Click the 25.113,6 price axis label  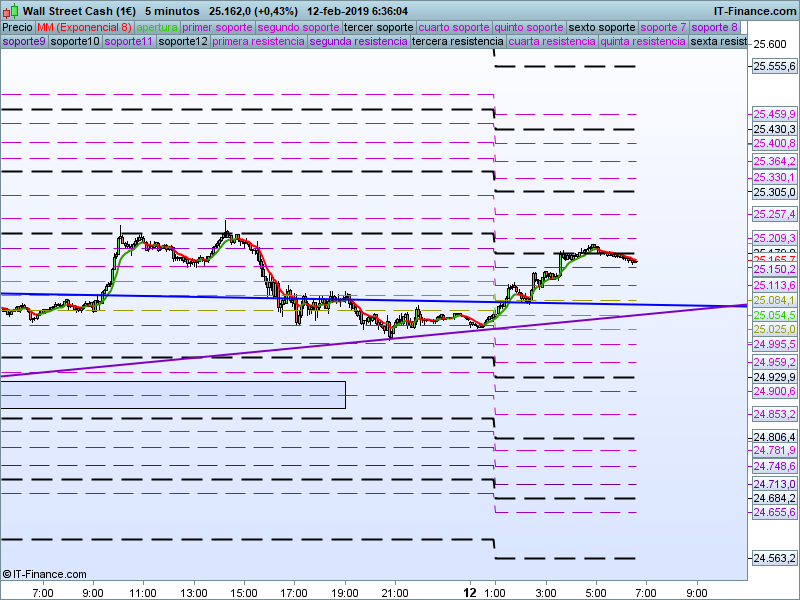774,285
